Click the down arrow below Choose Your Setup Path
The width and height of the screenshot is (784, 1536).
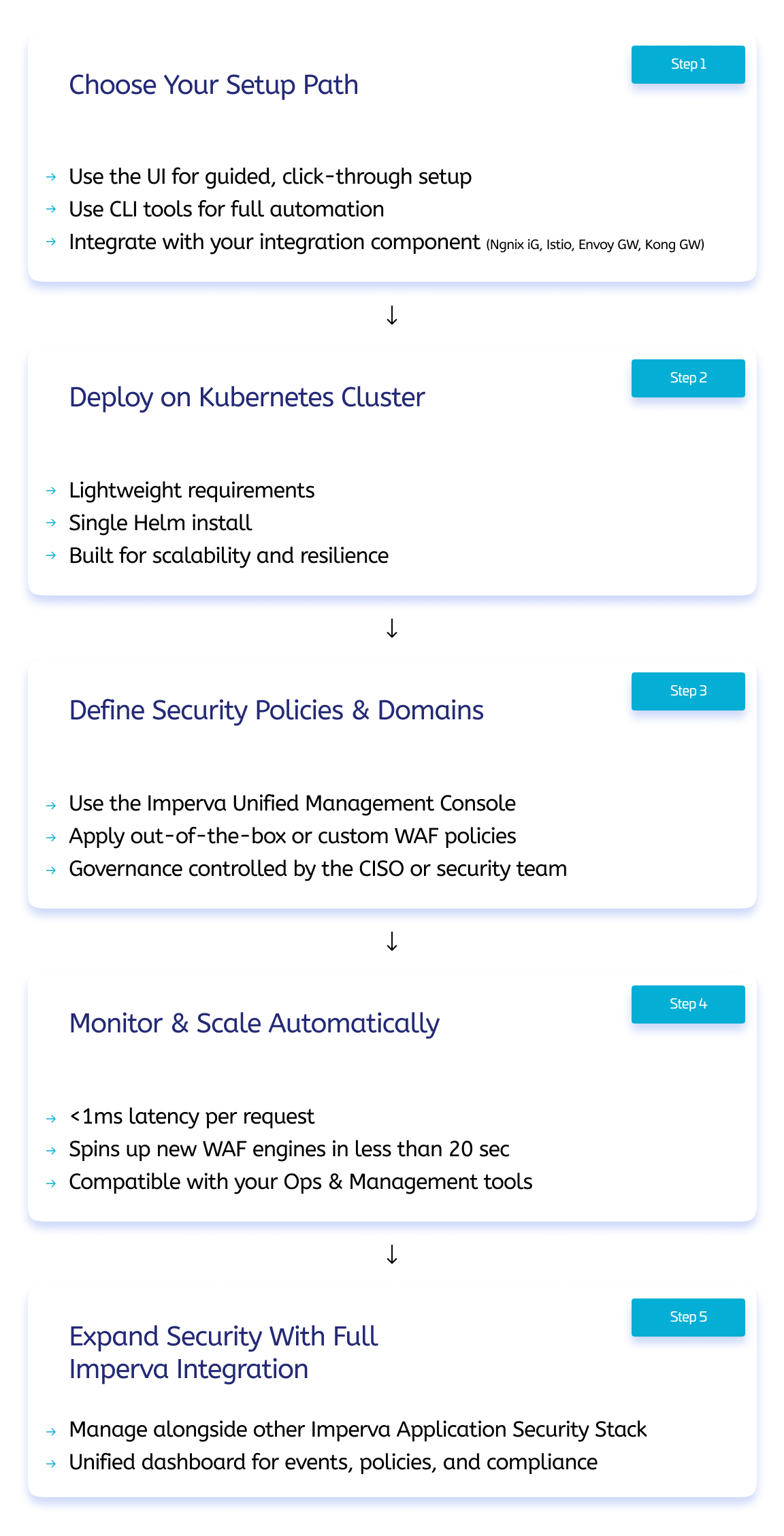pyautogui.click(x=392, y=315)
